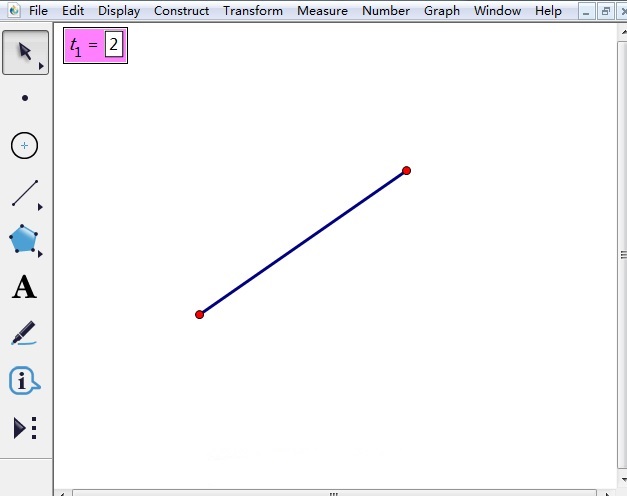Expand the Straightedge tool flyout triangle
Screen dimensions: 627x496
coord(40,207)
